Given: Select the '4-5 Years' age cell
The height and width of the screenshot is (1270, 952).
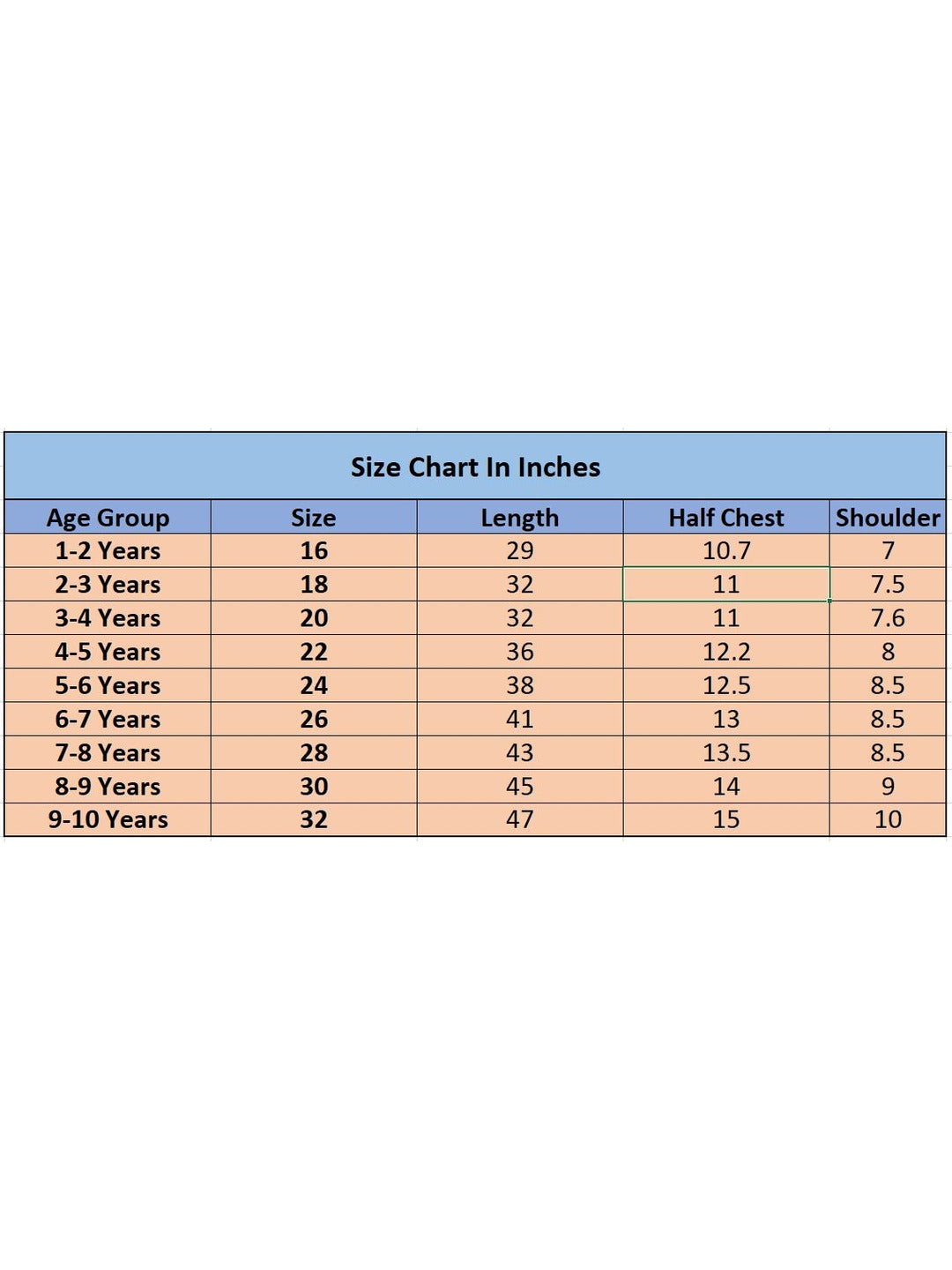Looking at the screenshot, I should pyautogui.click(x=108, y=652).
